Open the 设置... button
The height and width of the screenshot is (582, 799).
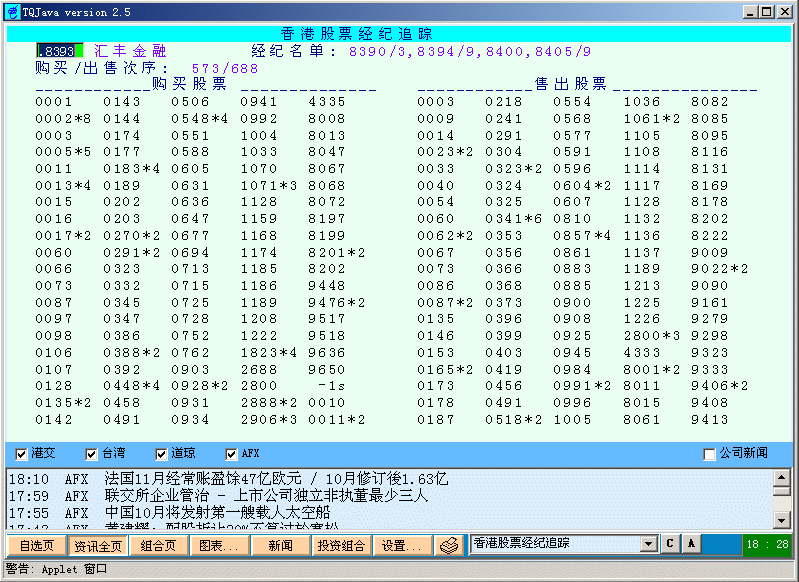click(x=402, y=546)
